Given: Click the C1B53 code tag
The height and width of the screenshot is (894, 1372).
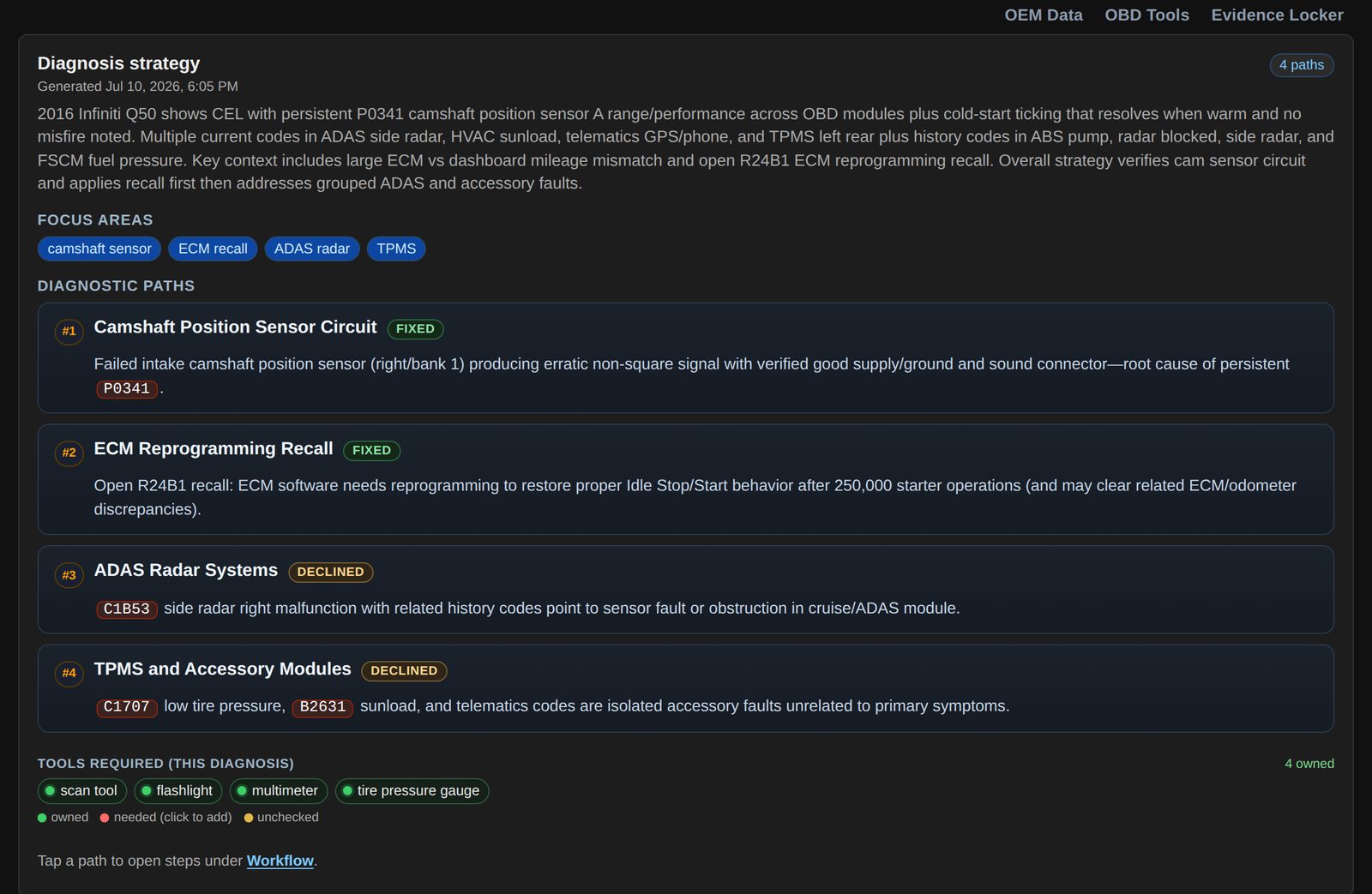Looking at the screenshot, I should (x=126, y=609).
